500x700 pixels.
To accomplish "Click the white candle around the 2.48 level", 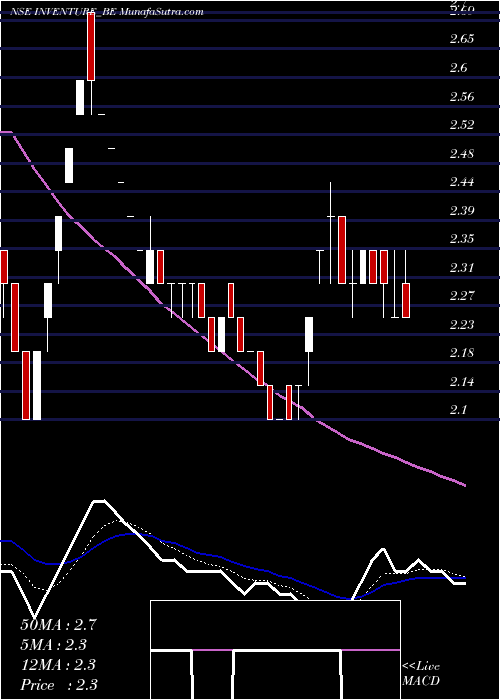I will pos(69,165).
